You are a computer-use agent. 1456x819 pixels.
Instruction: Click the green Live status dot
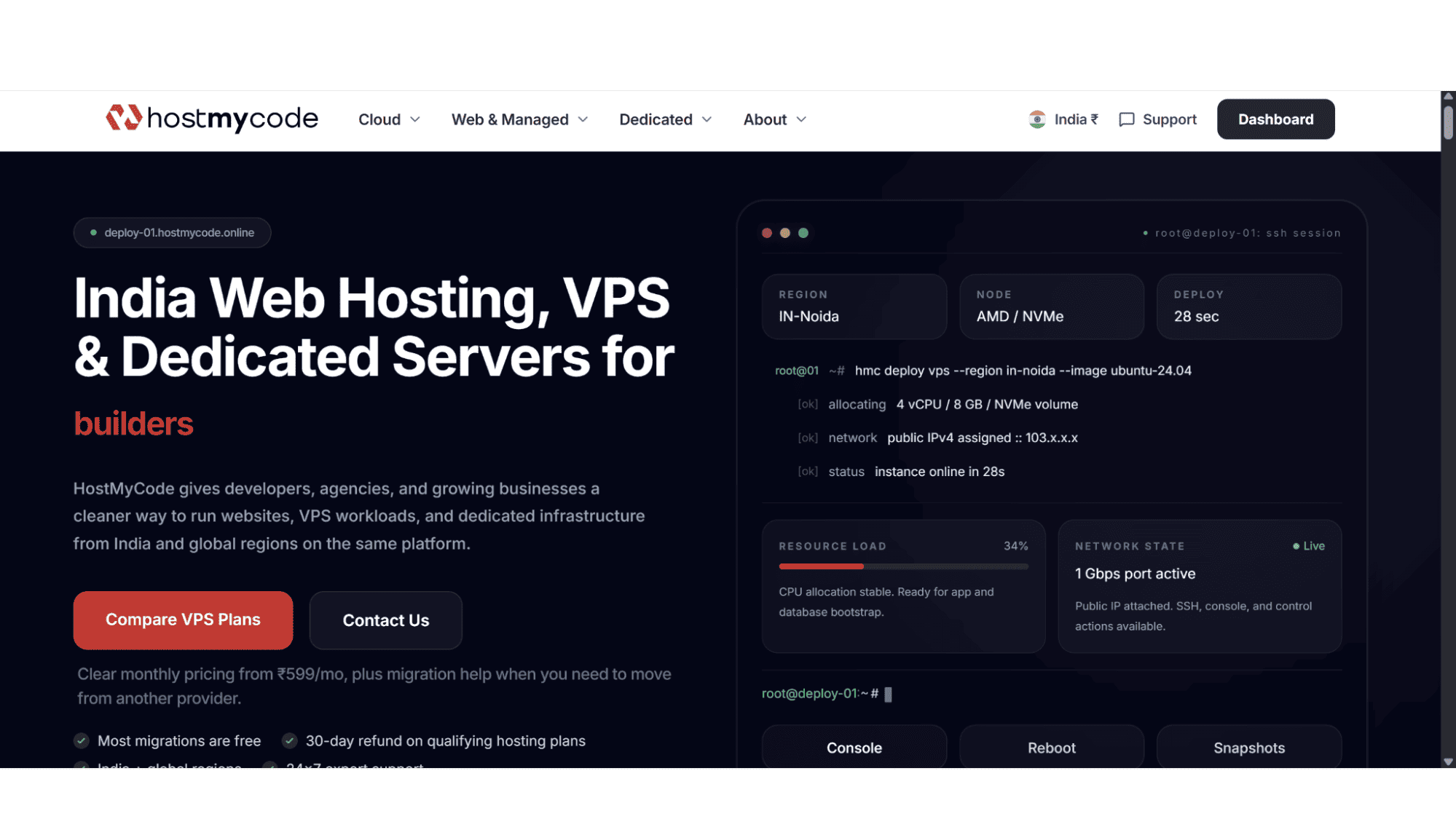point(1296,546)
